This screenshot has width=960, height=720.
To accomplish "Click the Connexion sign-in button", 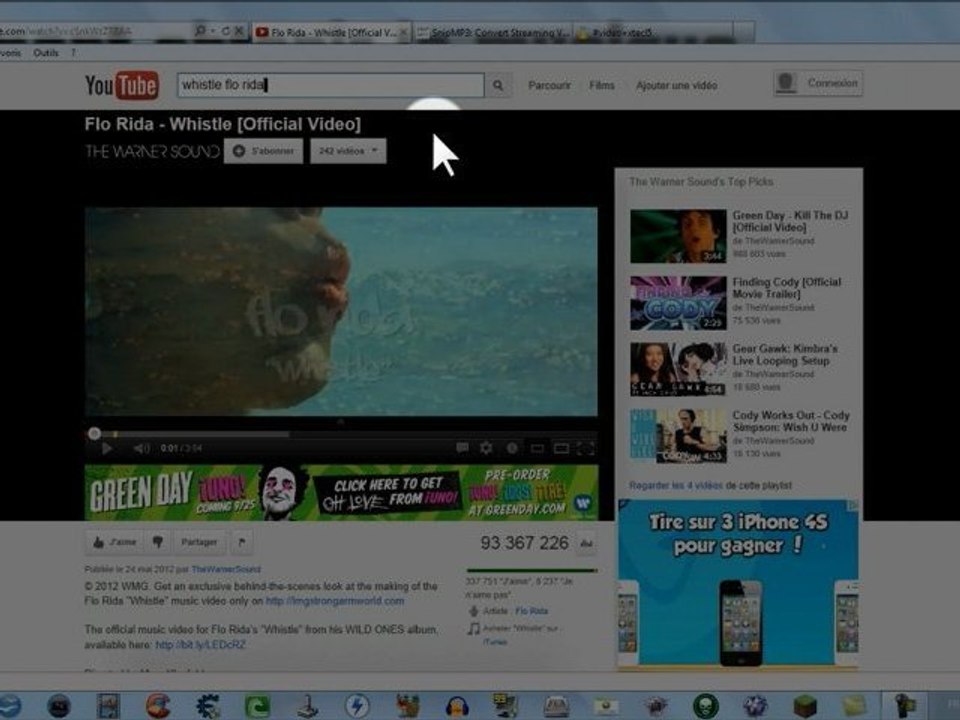I will 819,83.
